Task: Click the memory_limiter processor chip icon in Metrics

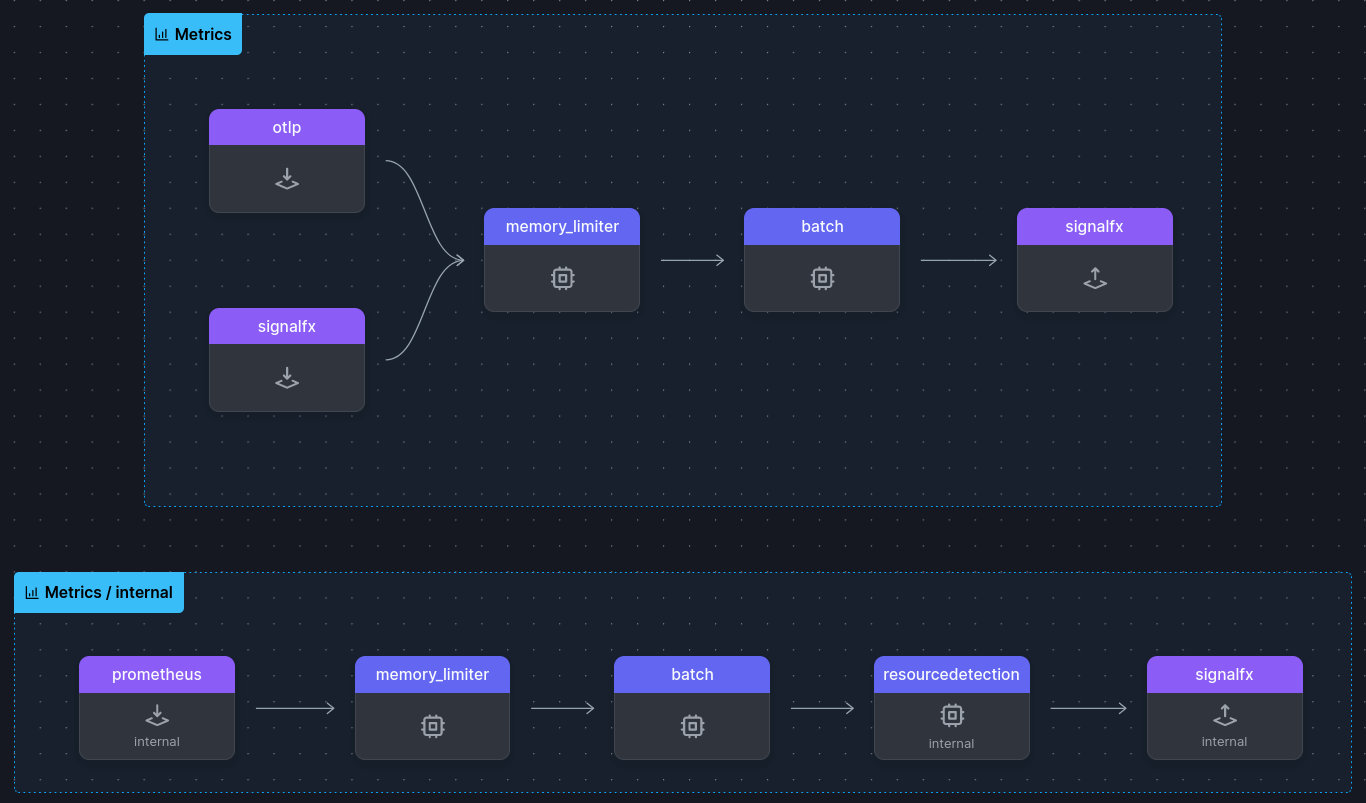Action: (562, 278)
